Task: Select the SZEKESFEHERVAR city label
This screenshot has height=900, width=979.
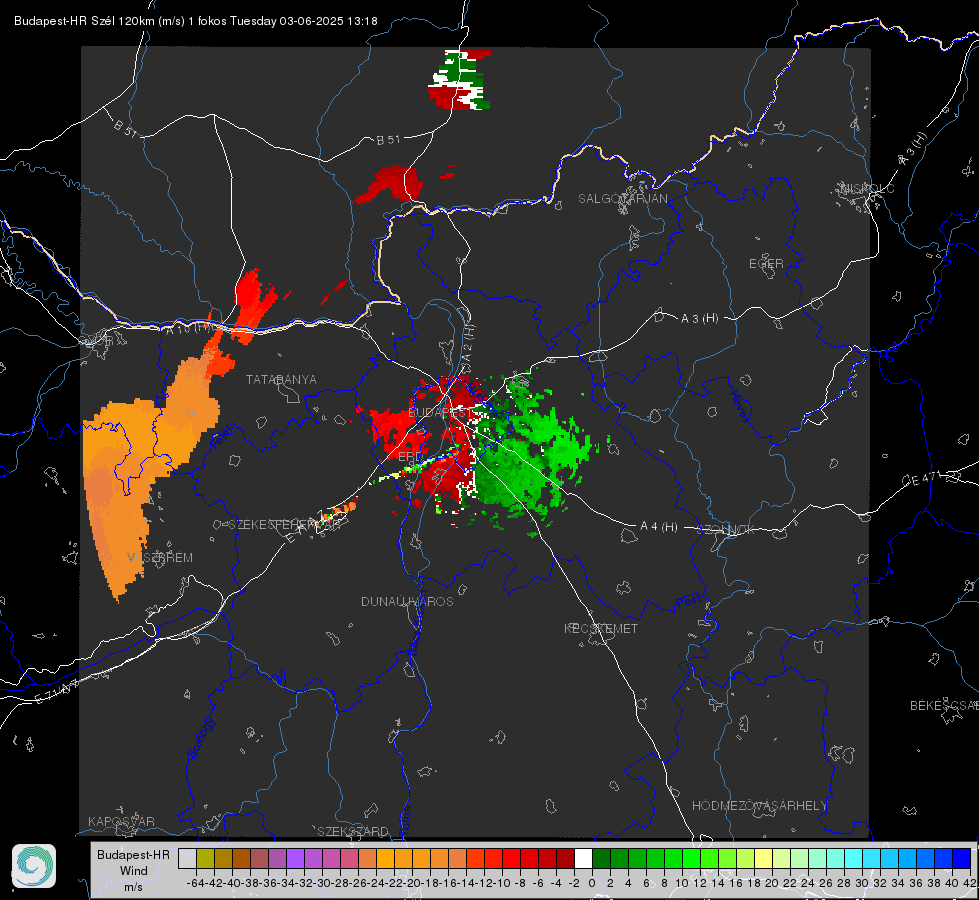Action: point(284,525)
